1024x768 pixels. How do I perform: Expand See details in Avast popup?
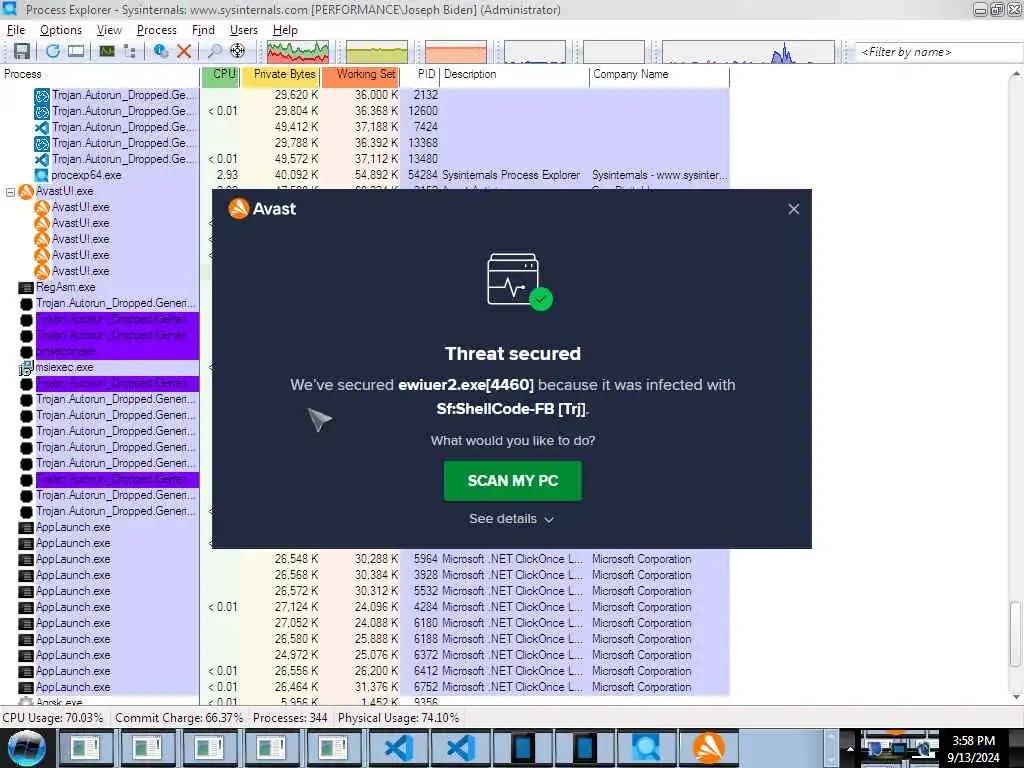511,519
